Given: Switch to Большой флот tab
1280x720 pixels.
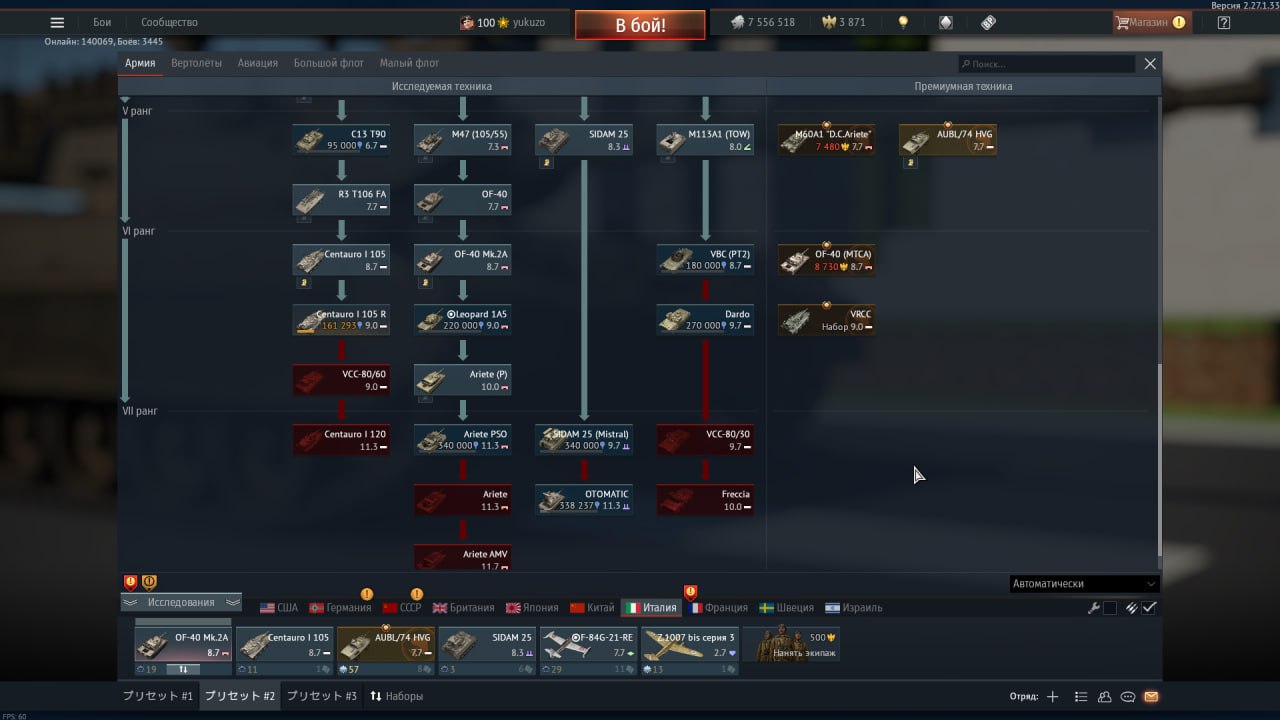Looking at the screenshot, I should (329, 63).
